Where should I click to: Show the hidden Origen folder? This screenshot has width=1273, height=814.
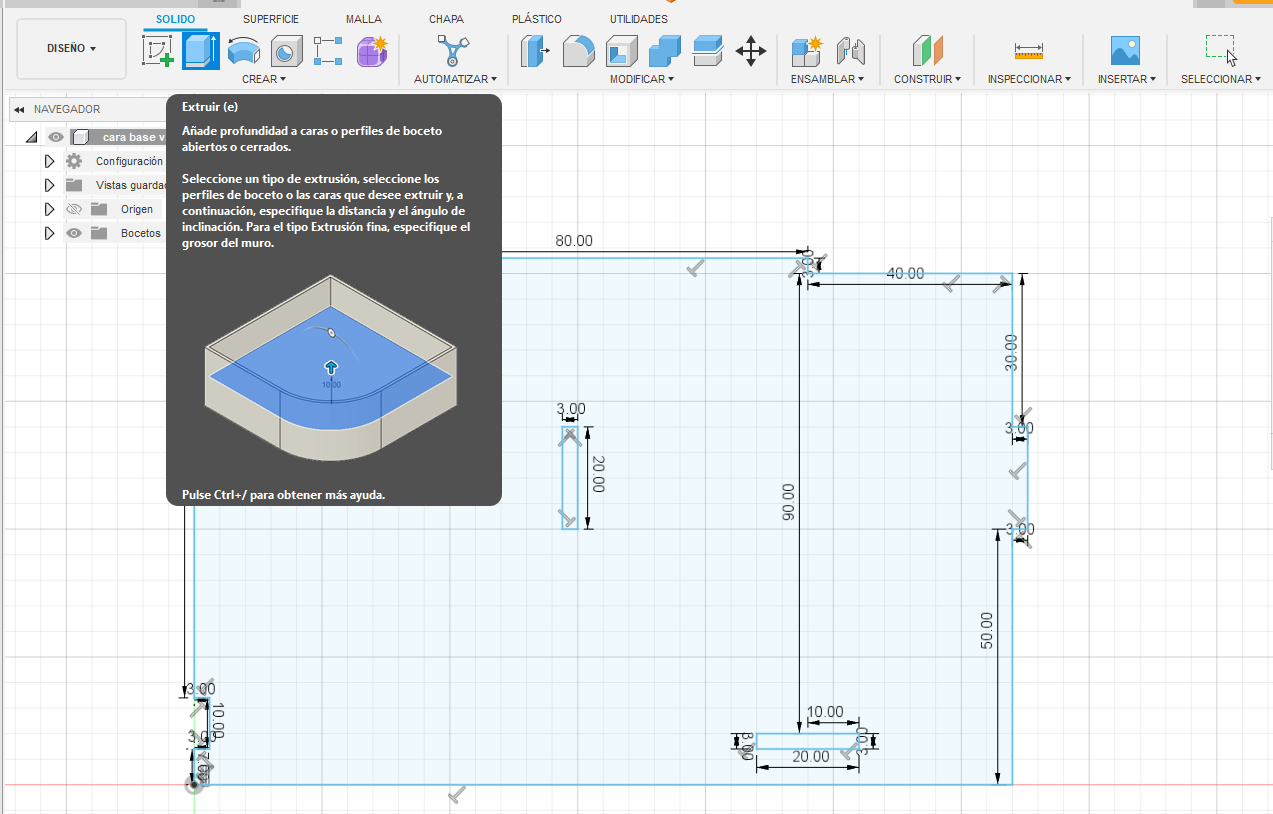pos(74,209)
